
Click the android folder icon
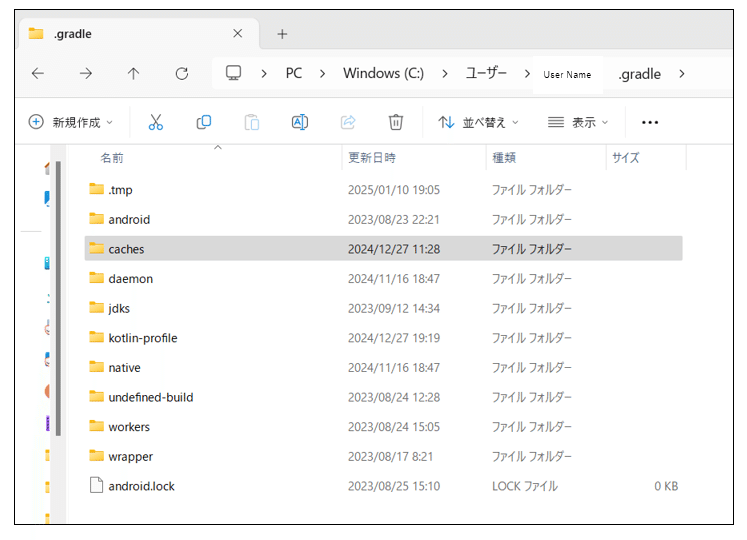pos(97,219)
